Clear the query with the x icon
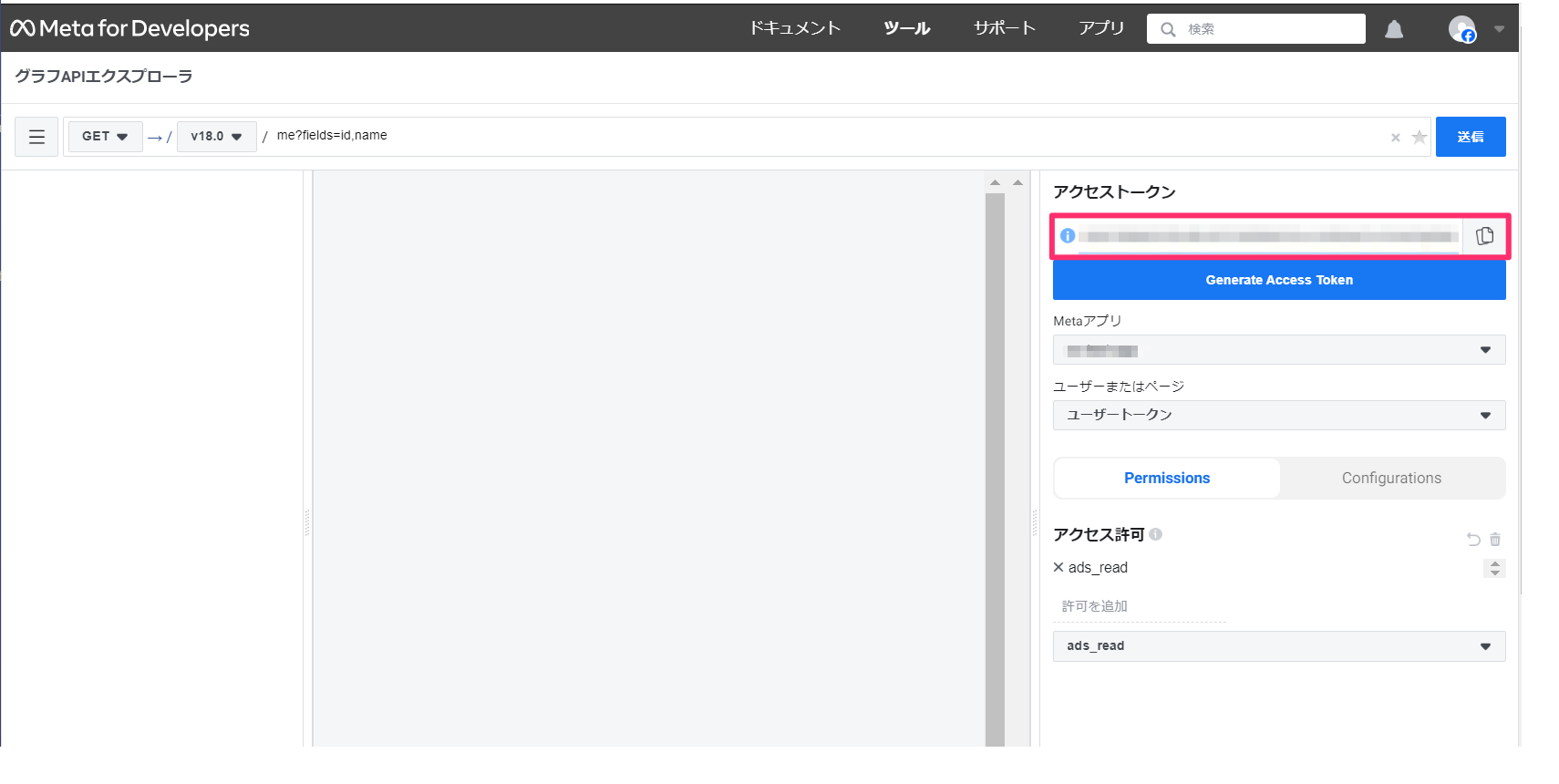1559x784 pixels. point(1395,138)
